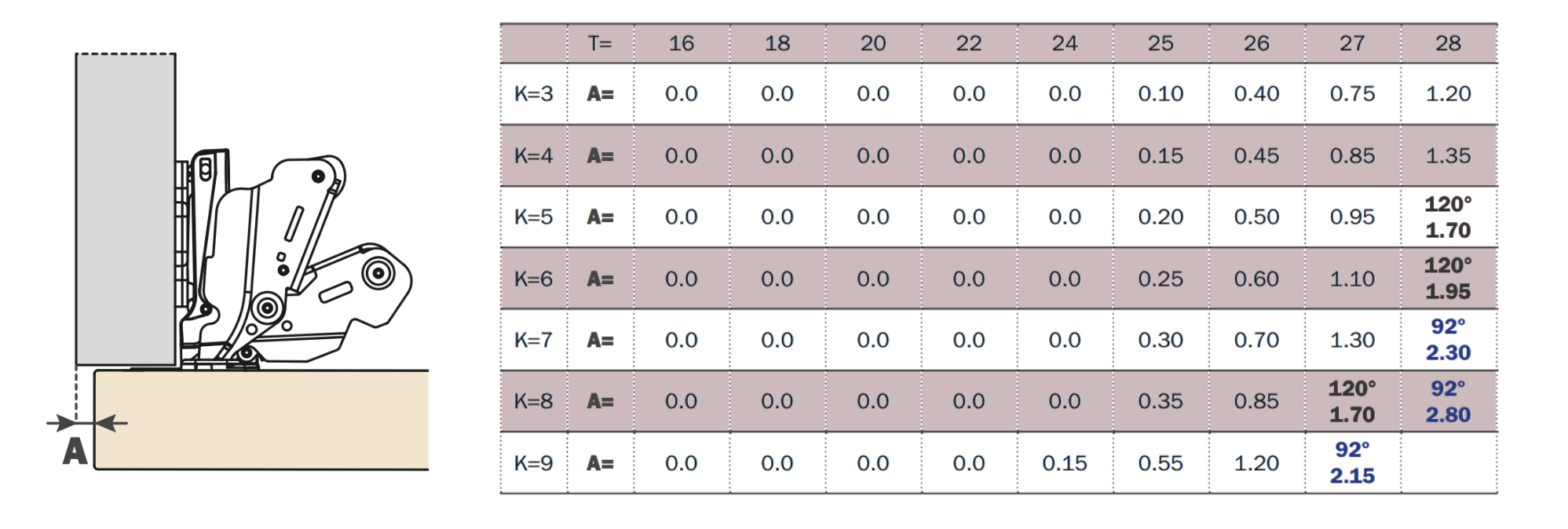Select column header 16

(681, 44)
